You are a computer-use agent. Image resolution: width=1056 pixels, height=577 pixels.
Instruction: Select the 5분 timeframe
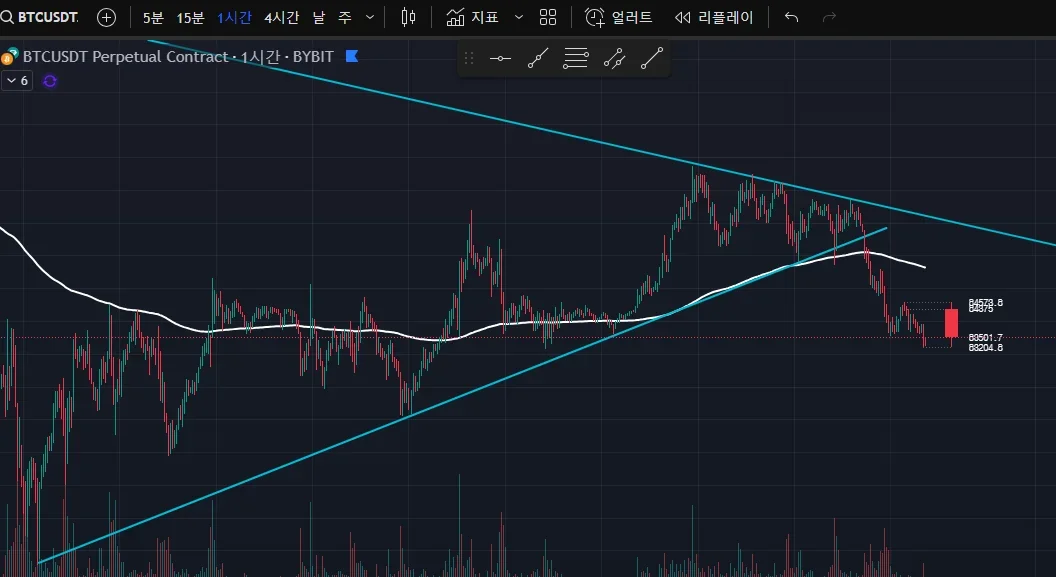pos(153,18)
